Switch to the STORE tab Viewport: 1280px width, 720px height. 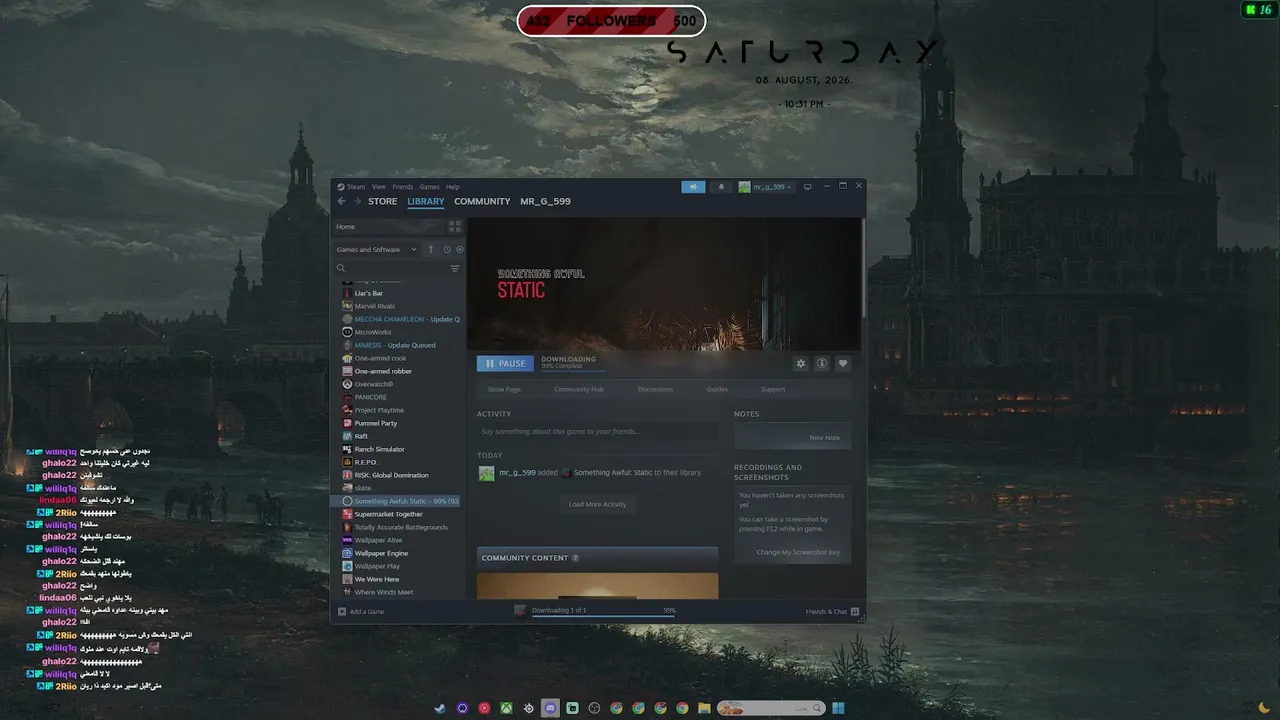tap(382, 201)
